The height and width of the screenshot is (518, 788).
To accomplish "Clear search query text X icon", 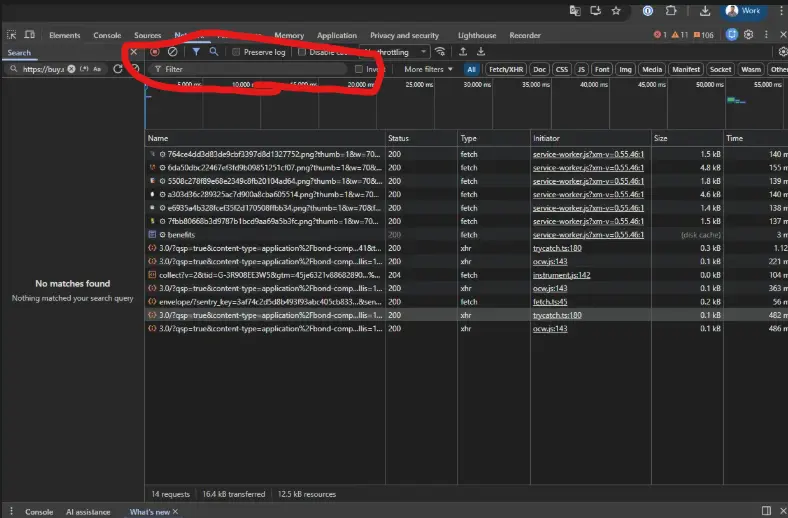I will 71,69.
